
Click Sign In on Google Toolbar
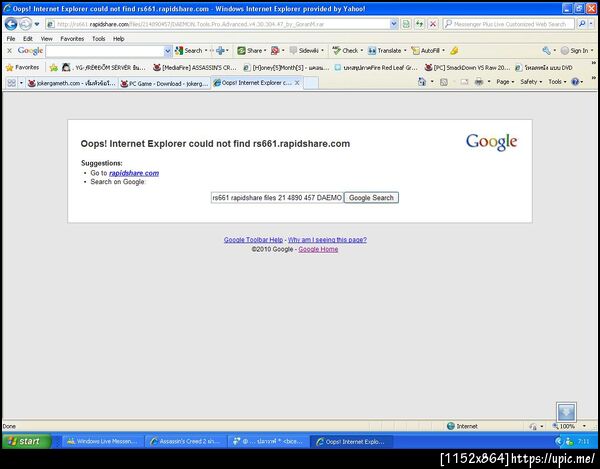coord(579,50)
